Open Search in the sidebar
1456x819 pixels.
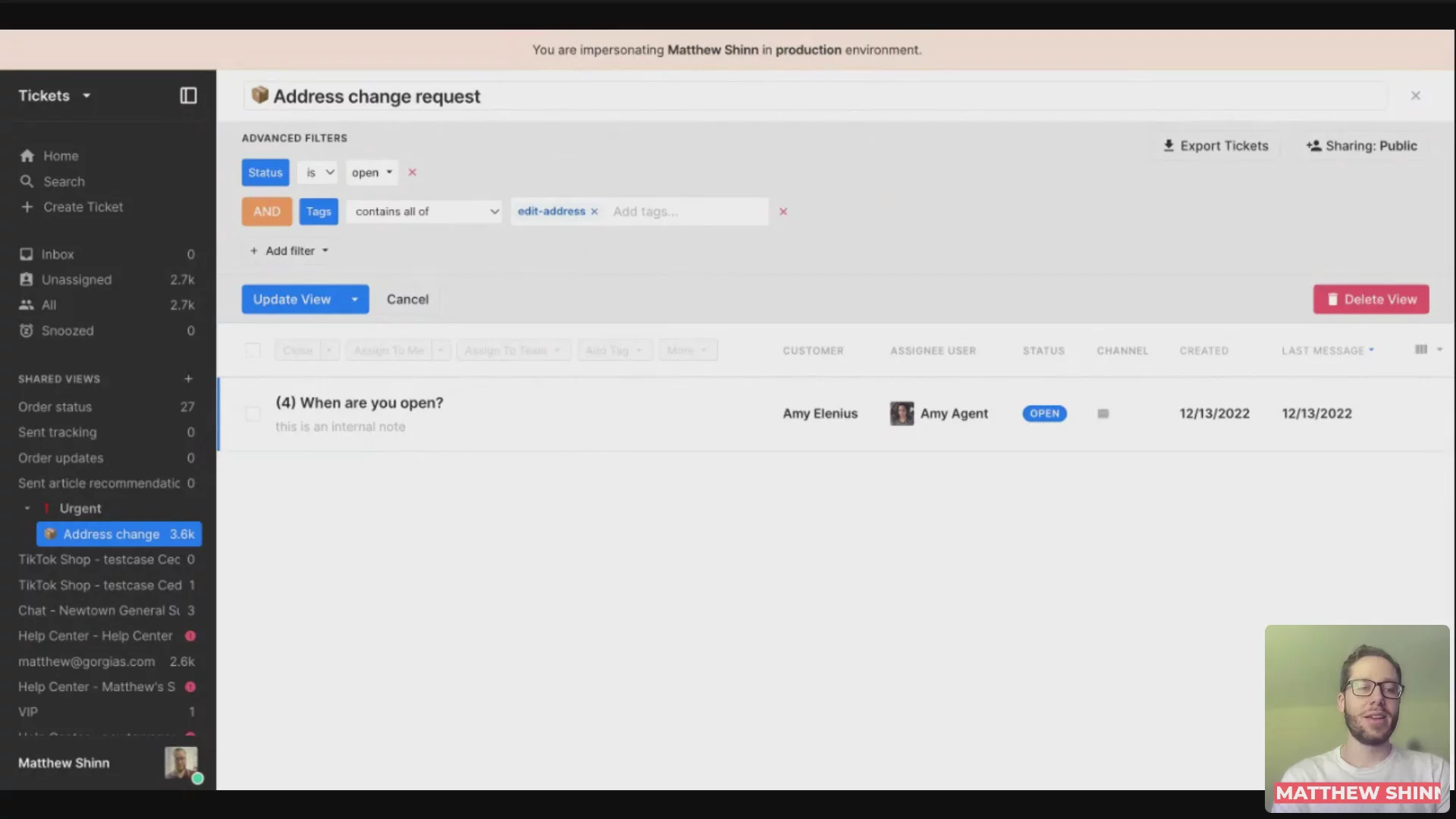tap(64, 181)
